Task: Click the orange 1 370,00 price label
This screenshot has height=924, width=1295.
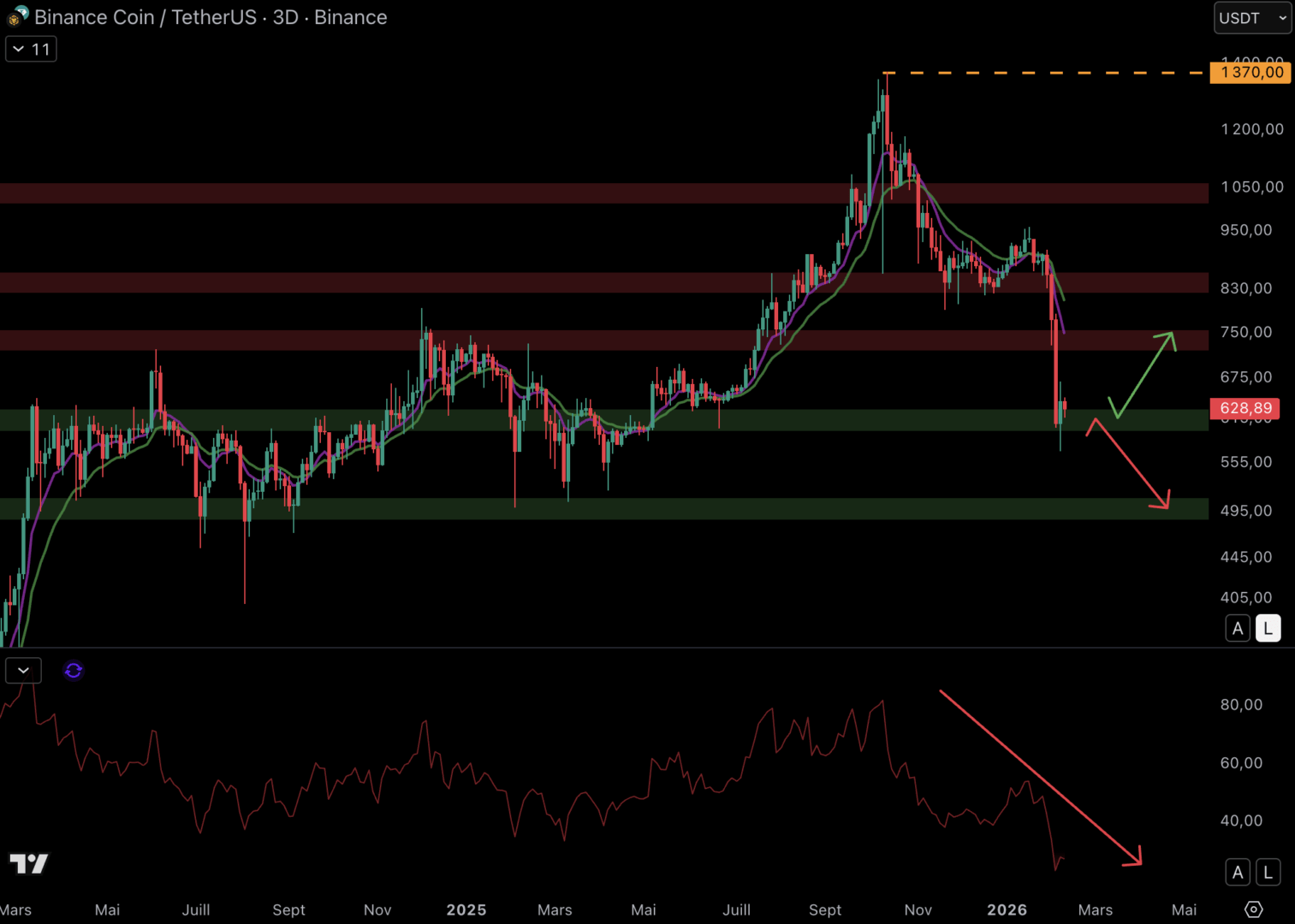Action: [x=1250, y=73]
